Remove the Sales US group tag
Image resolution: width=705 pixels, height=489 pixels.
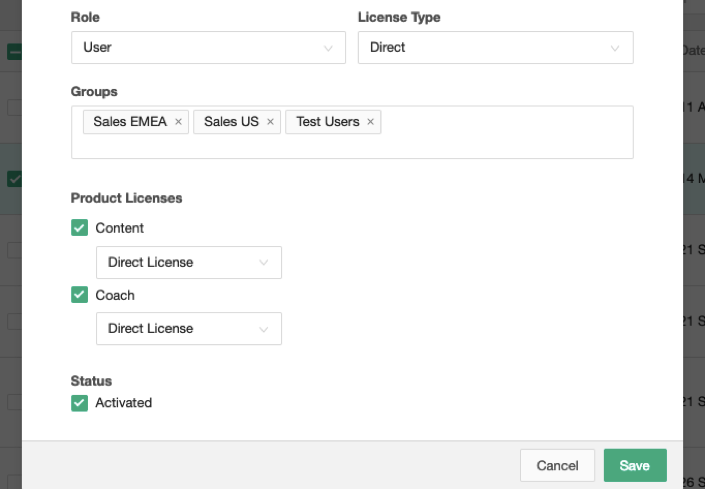point(270,122)
